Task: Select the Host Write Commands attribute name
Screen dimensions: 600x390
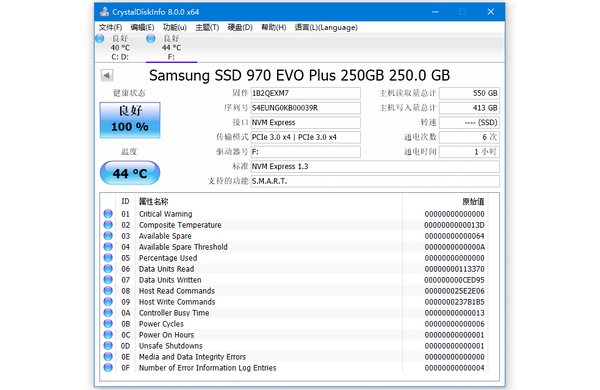Action: tap(177, 302)
